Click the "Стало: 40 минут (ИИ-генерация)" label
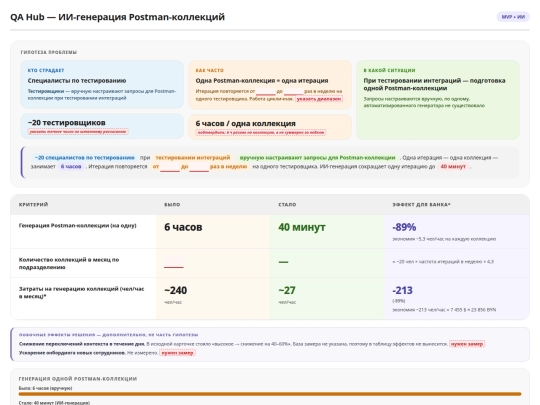This screenshot has width=540, height=405. [x=54, y=403]
